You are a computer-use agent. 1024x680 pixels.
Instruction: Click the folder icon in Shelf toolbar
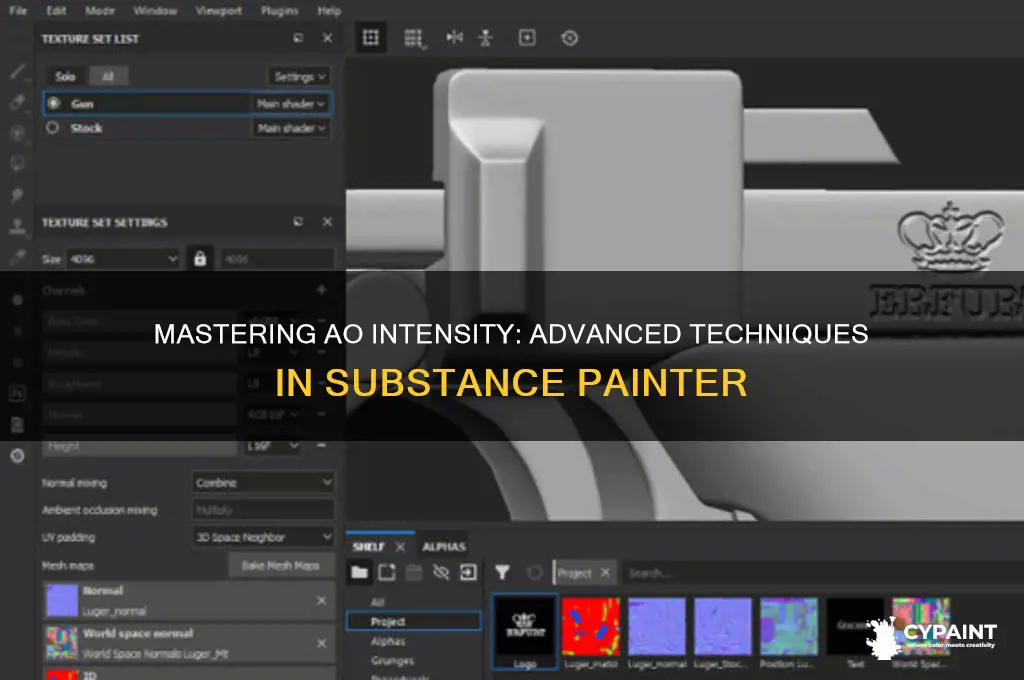pos(359,573)
